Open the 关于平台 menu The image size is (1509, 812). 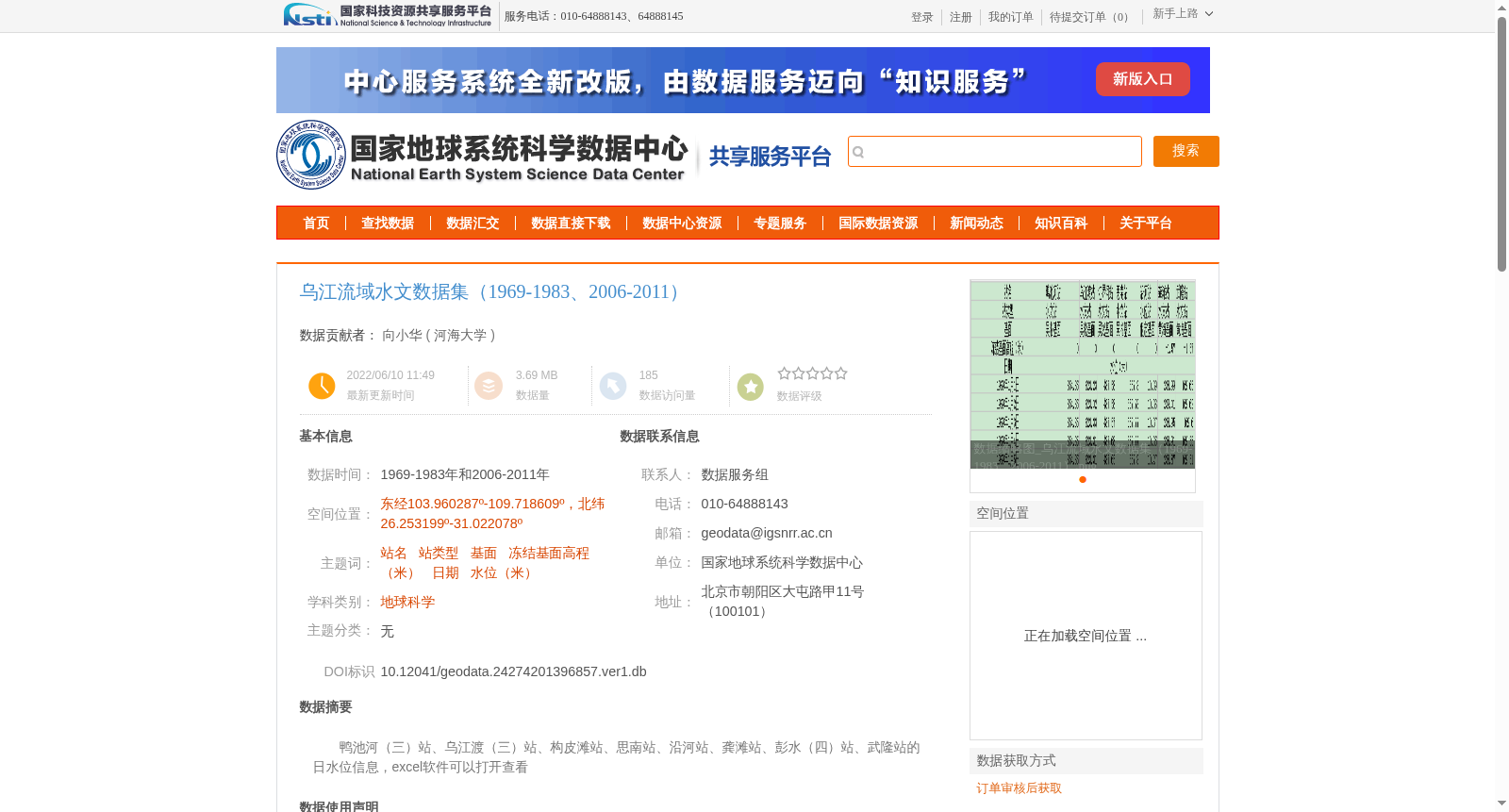[1146, 224]
